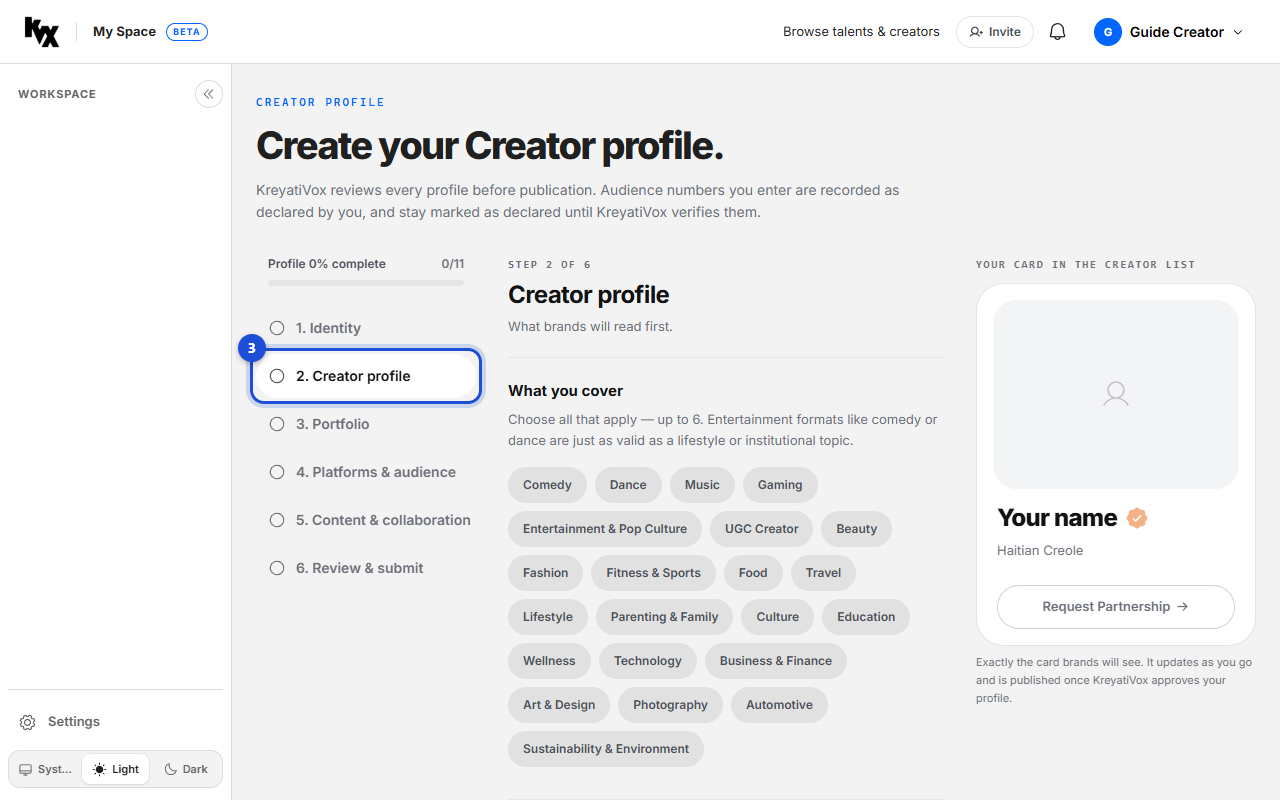This screenshot has height=800, width=1280.
Task: Select the Technology chip
Action: [x=648, y=661]
